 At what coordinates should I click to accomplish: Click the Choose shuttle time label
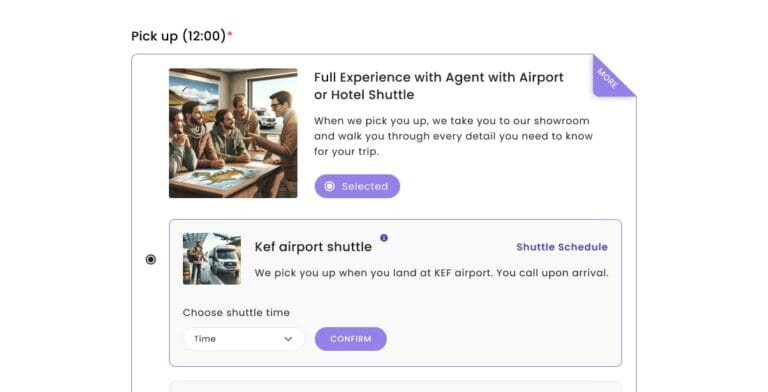236,313
